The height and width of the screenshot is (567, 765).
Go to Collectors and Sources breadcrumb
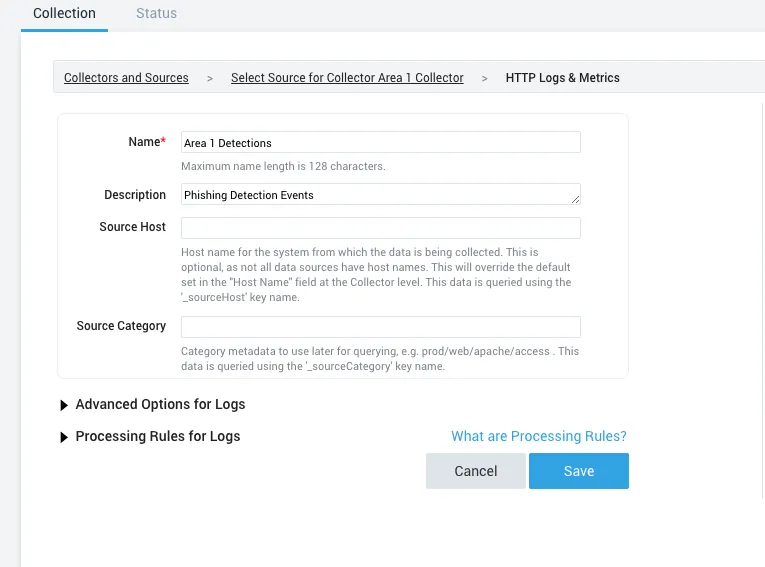tap(126, 78)
